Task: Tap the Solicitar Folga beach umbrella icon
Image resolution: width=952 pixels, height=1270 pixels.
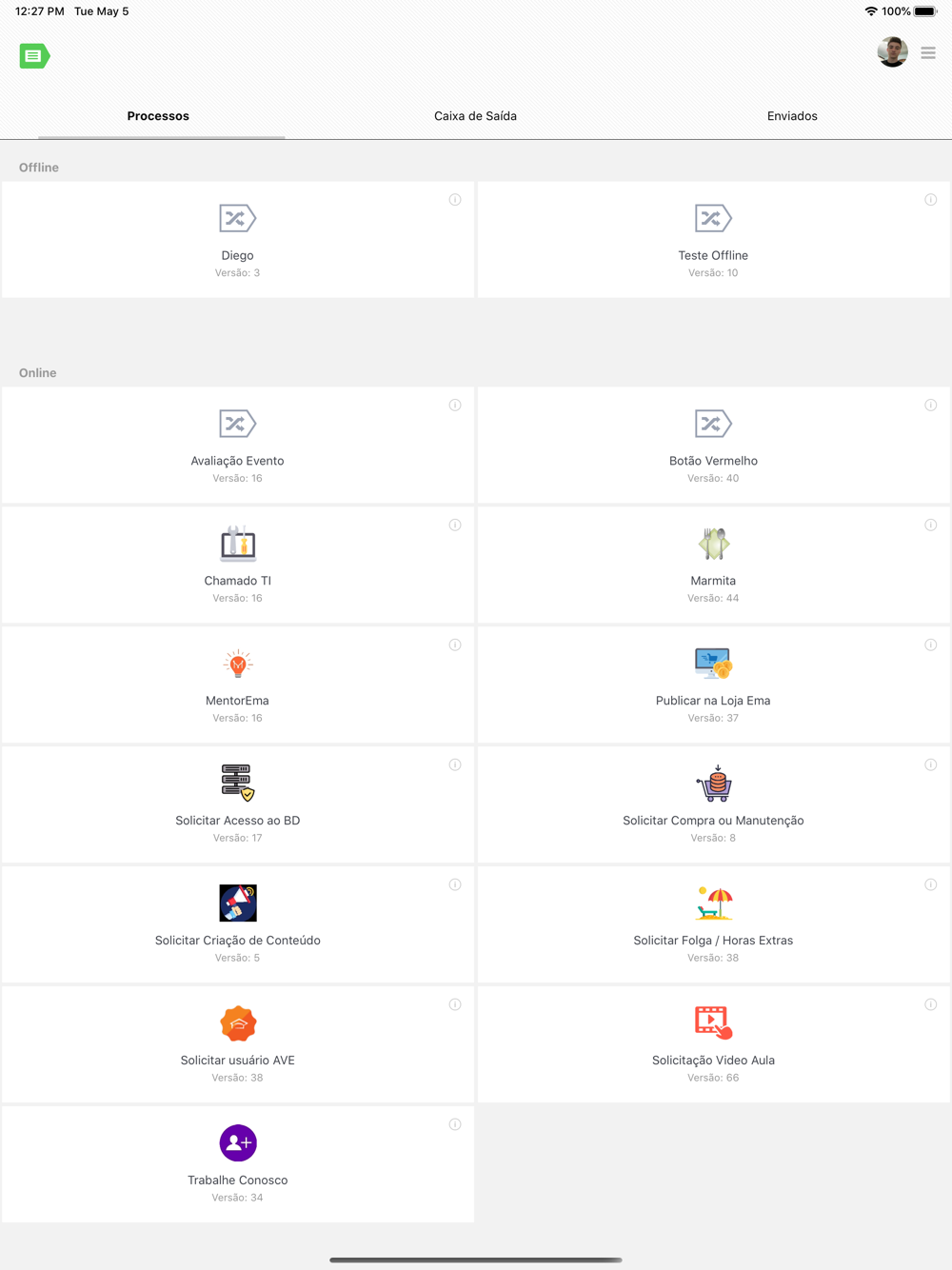Action: pos(713,903)
